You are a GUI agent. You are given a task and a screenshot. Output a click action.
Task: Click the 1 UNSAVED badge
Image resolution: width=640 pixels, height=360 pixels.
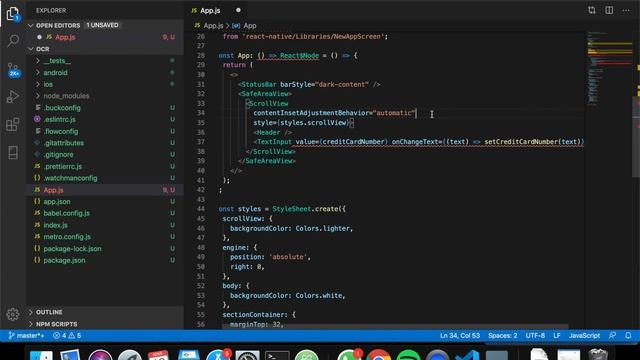[102, 25]
